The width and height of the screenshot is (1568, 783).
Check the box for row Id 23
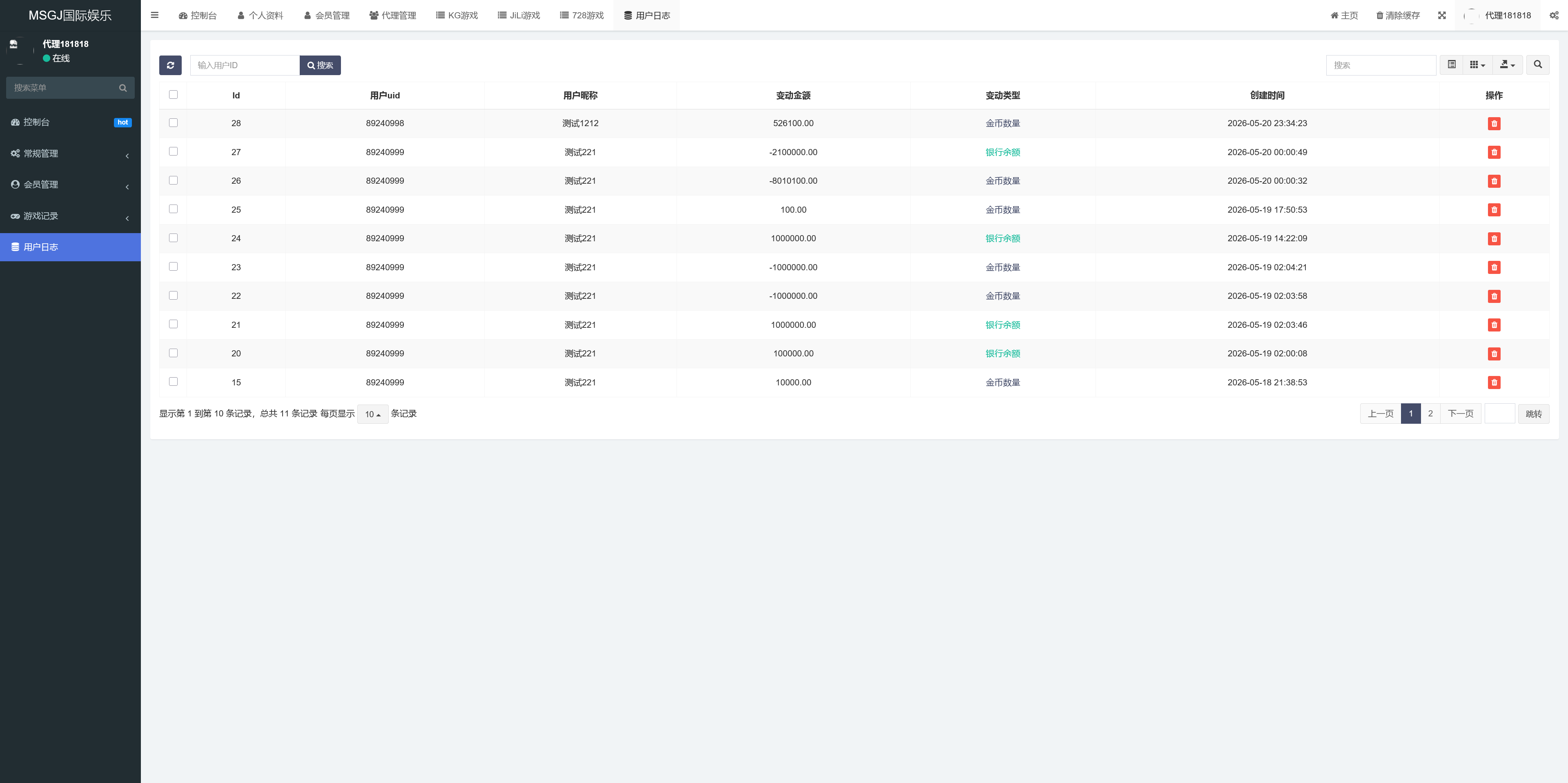click(174, 267)
